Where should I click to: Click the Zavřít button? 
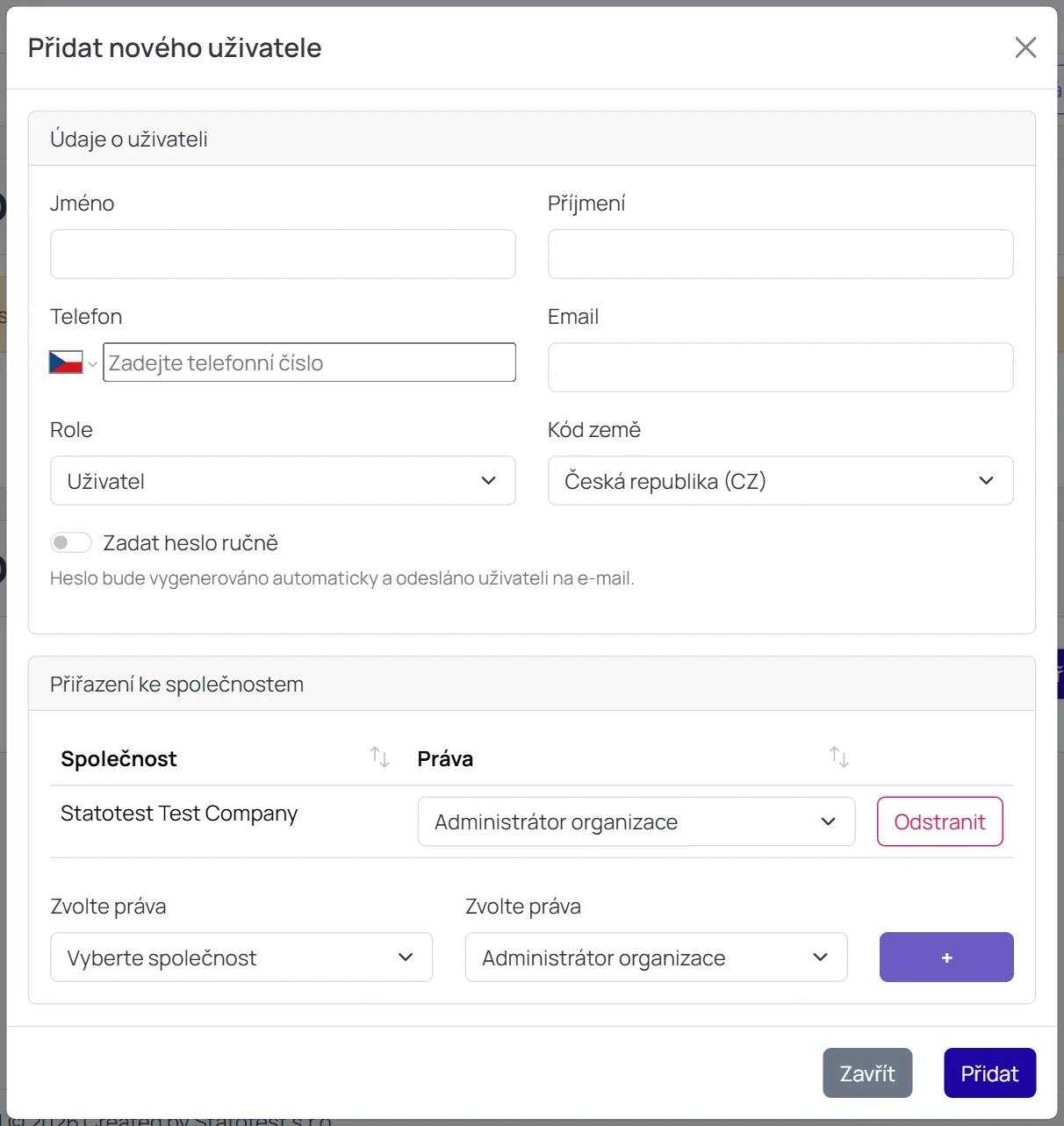[867, 1073]
